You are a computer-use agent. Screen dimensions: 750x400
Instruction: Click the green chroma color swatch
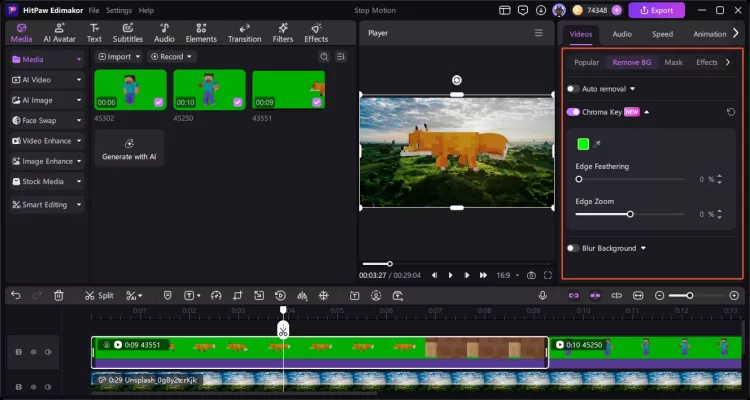click(x=583, y=144)
